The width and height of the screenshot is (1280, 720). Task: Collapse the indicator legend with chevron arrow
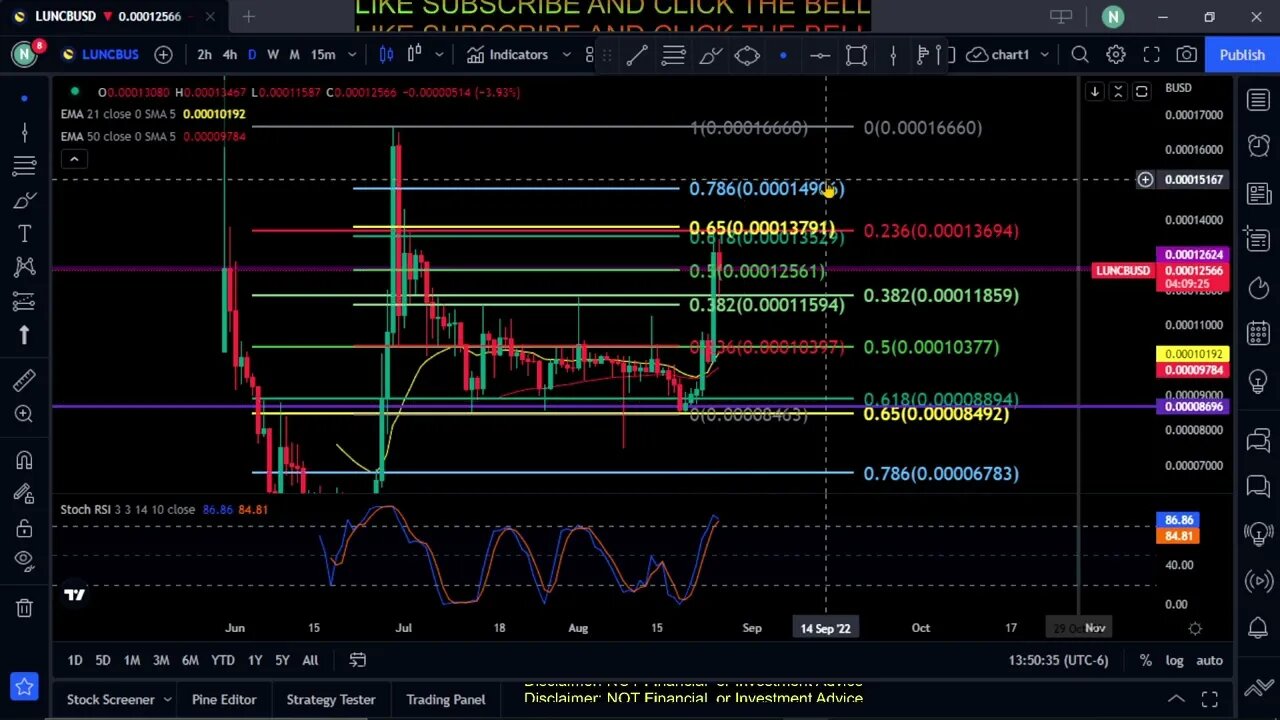point(73,159)
